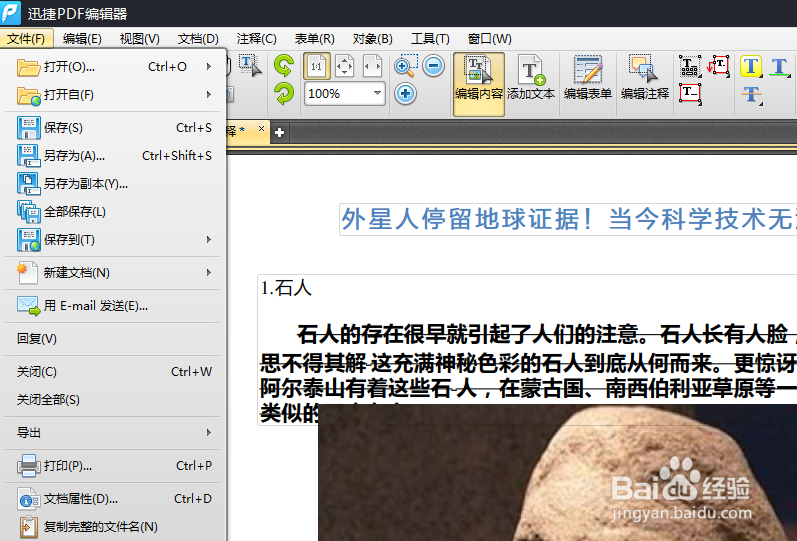
Task: Open the 工具(T) menu
Action: pos(430,39)
